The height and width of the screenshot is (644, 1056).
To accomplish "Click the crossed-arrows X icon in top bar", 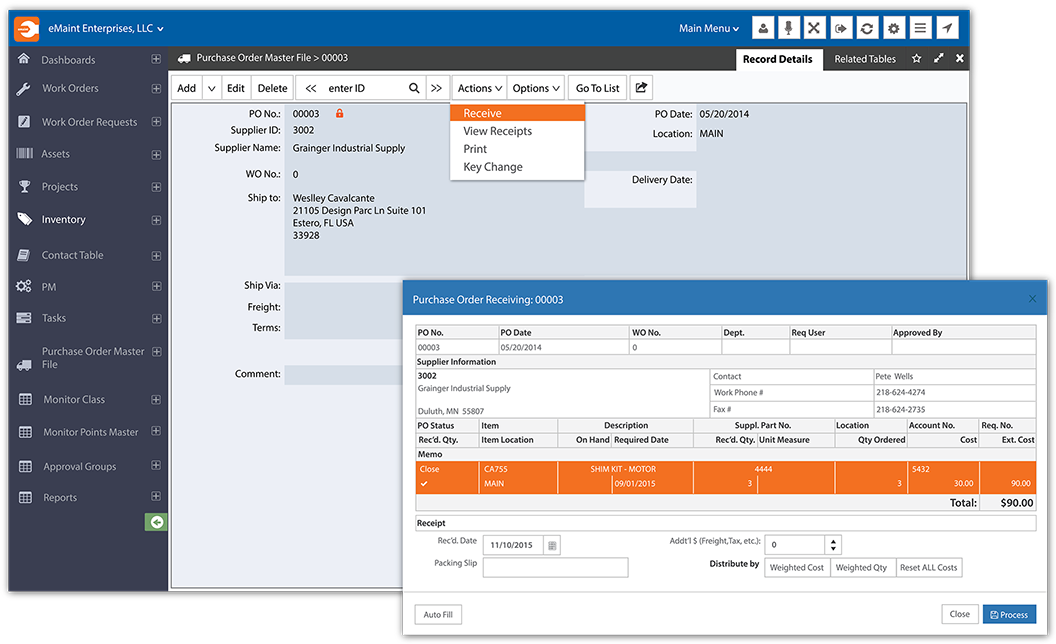I will 814,28.
